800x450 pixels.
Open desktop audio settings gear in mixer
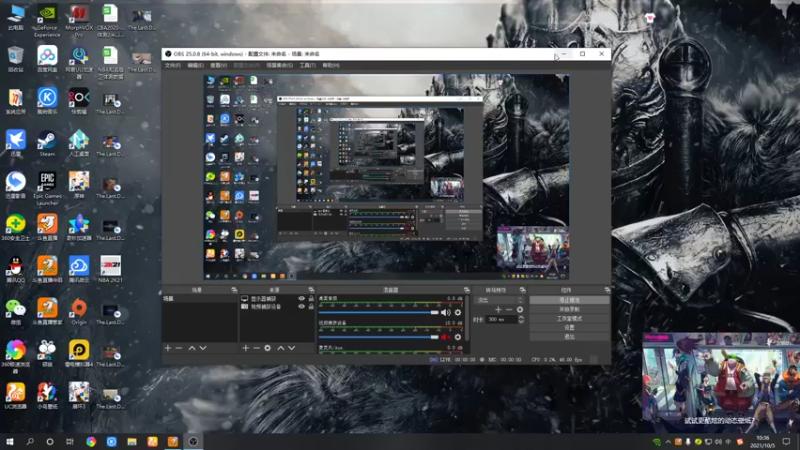(x=458, y=313)
